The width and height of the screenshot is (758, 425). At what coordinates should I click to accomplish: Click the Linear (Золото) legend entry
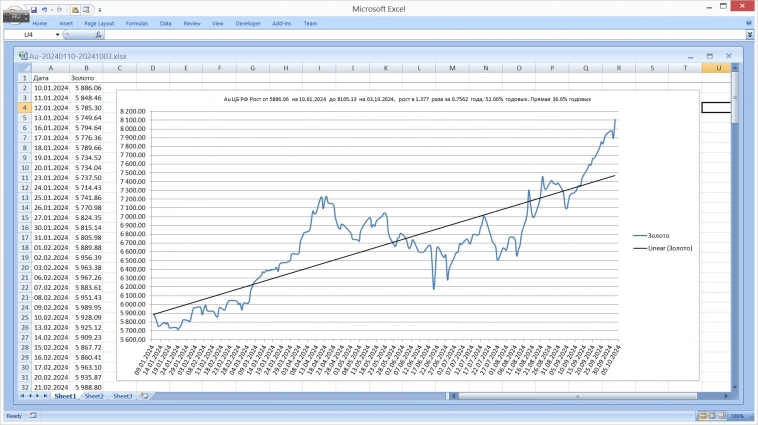pos(663,249)
